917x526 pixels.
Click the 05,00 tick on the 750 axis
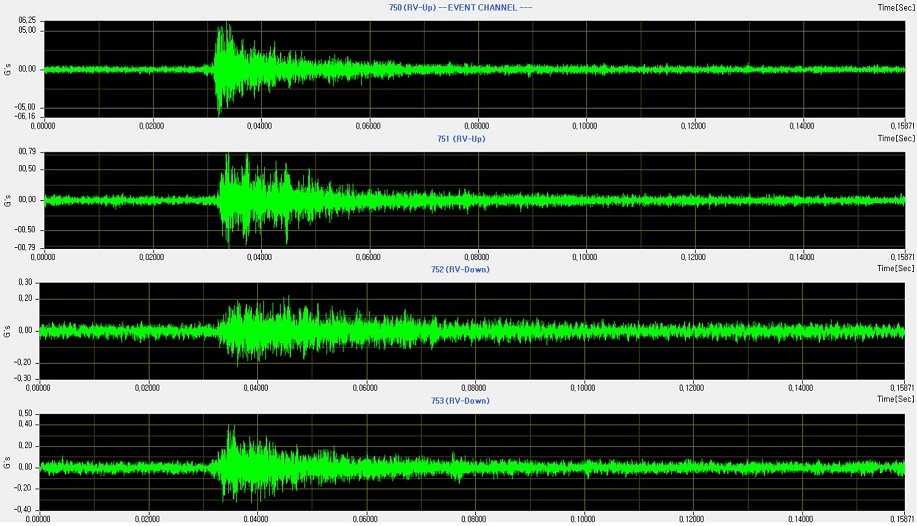coord(27,30)
